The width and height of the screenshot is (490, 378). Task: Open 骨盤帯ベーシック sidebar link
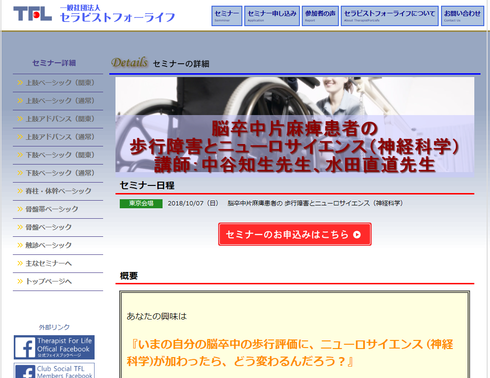coord(58,209)
